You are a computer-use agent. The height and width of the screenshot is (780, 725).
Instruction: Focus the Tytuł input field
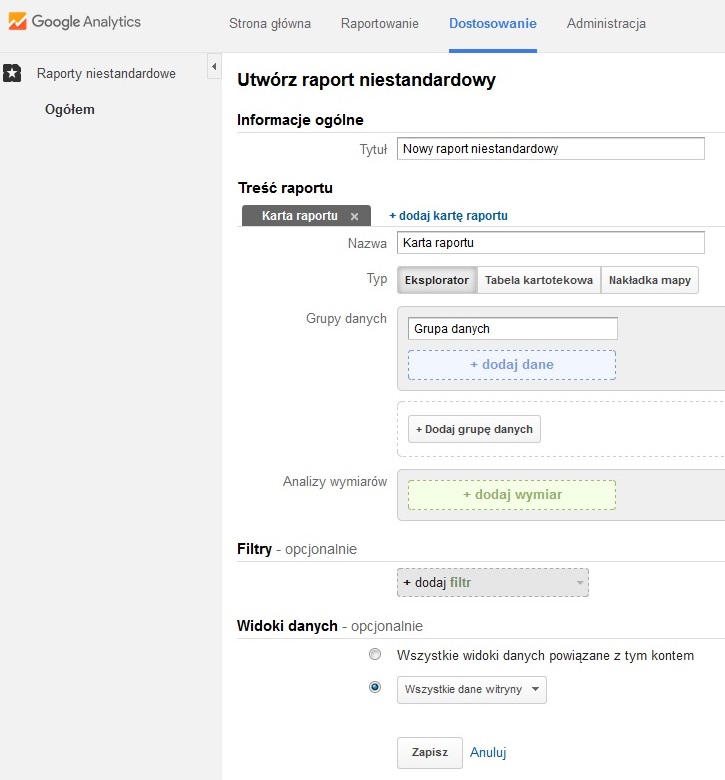(x=551, y=149)
